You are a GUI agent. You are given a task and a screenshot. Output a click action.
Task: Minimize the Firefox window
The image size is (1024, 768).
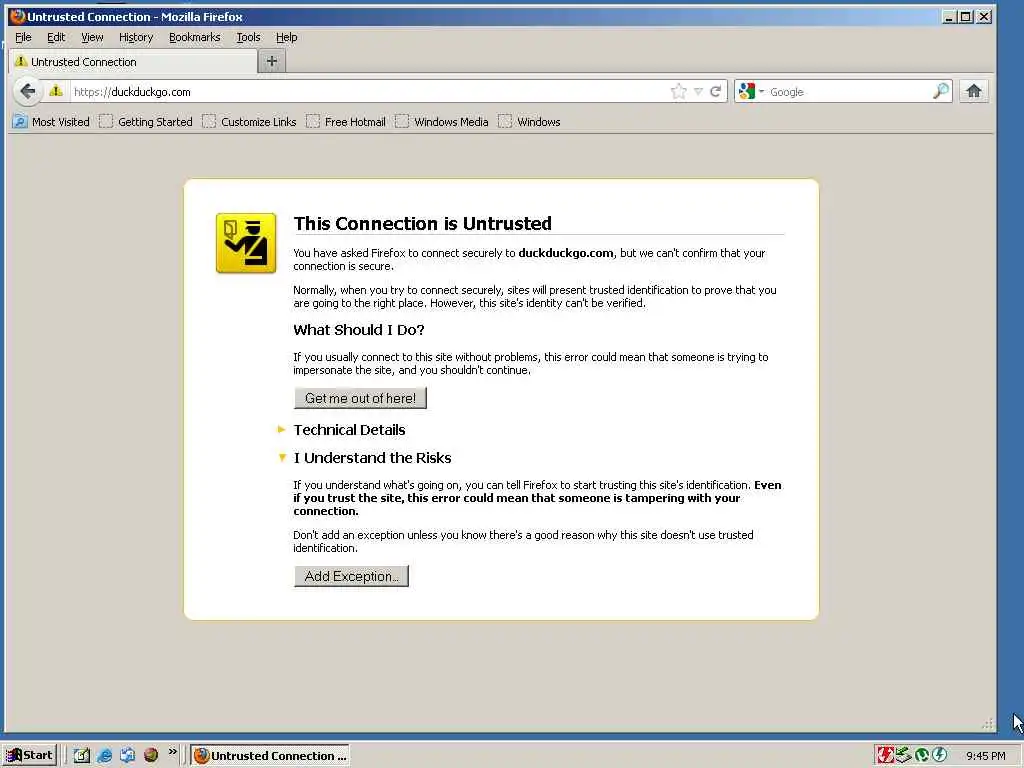tap(949, 17)
